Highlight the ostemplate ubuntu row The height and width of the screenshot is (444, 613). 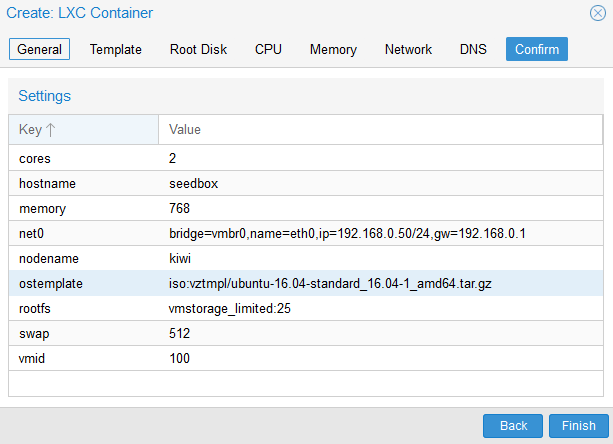click(x=306, y=284)
